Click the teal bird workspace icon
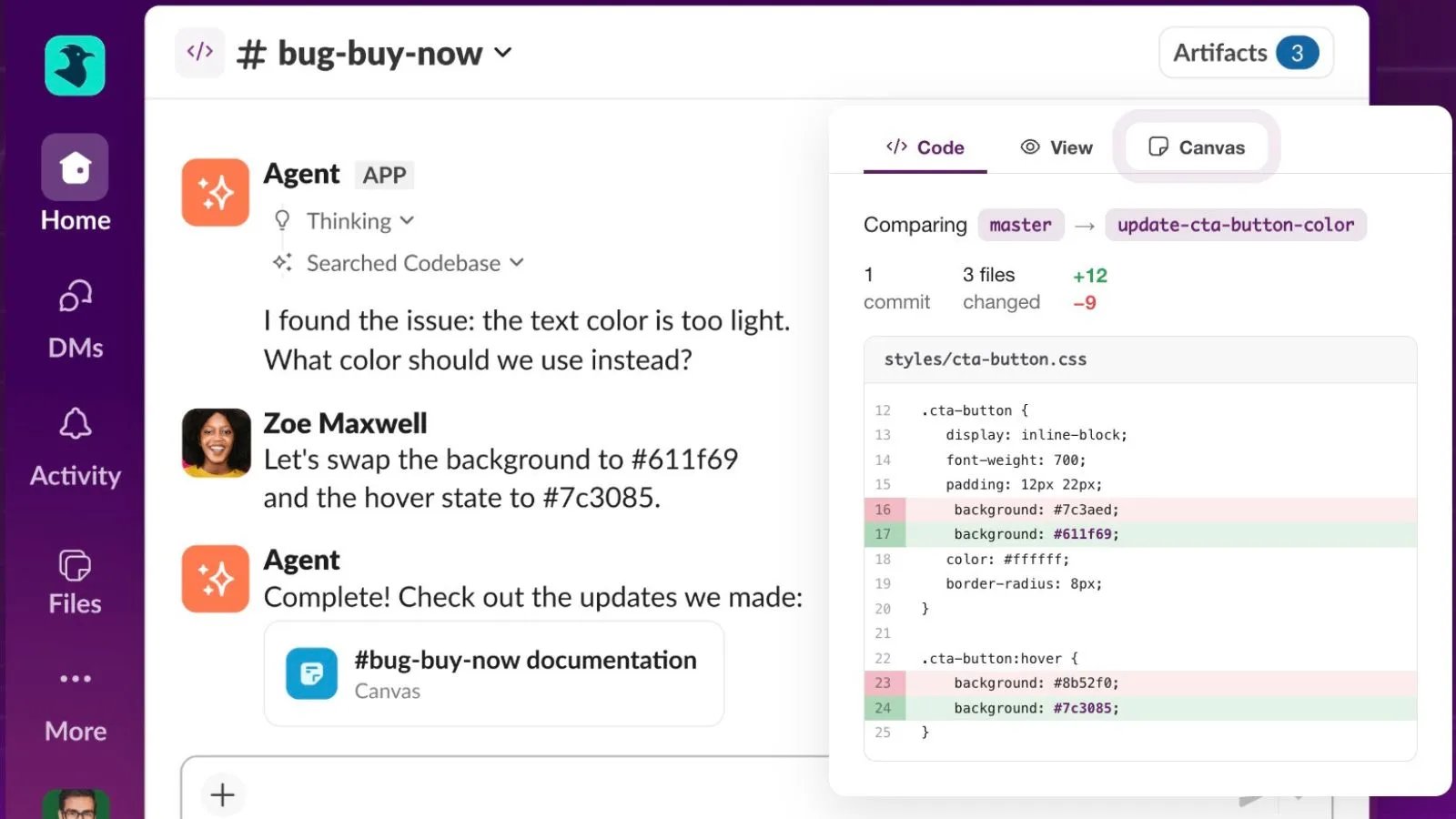 (x=75, y=66)
